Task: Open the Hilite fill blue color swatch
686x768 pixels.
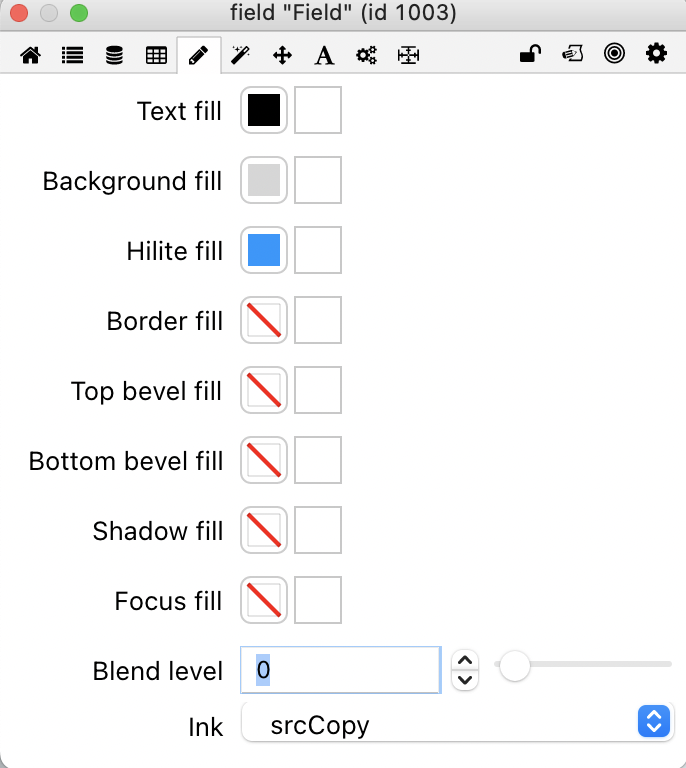Action: pyautogui.click(x=264, y=250)
